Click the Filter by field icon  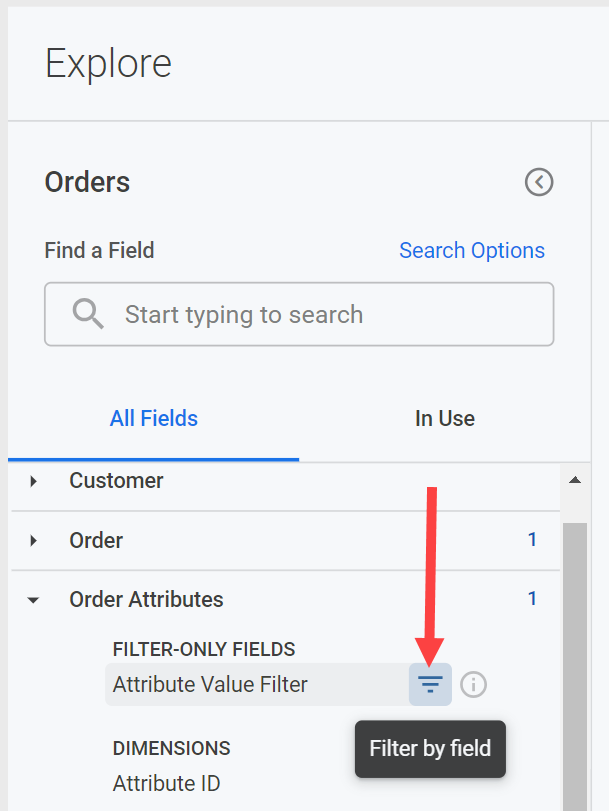click(x=430, y=684)
